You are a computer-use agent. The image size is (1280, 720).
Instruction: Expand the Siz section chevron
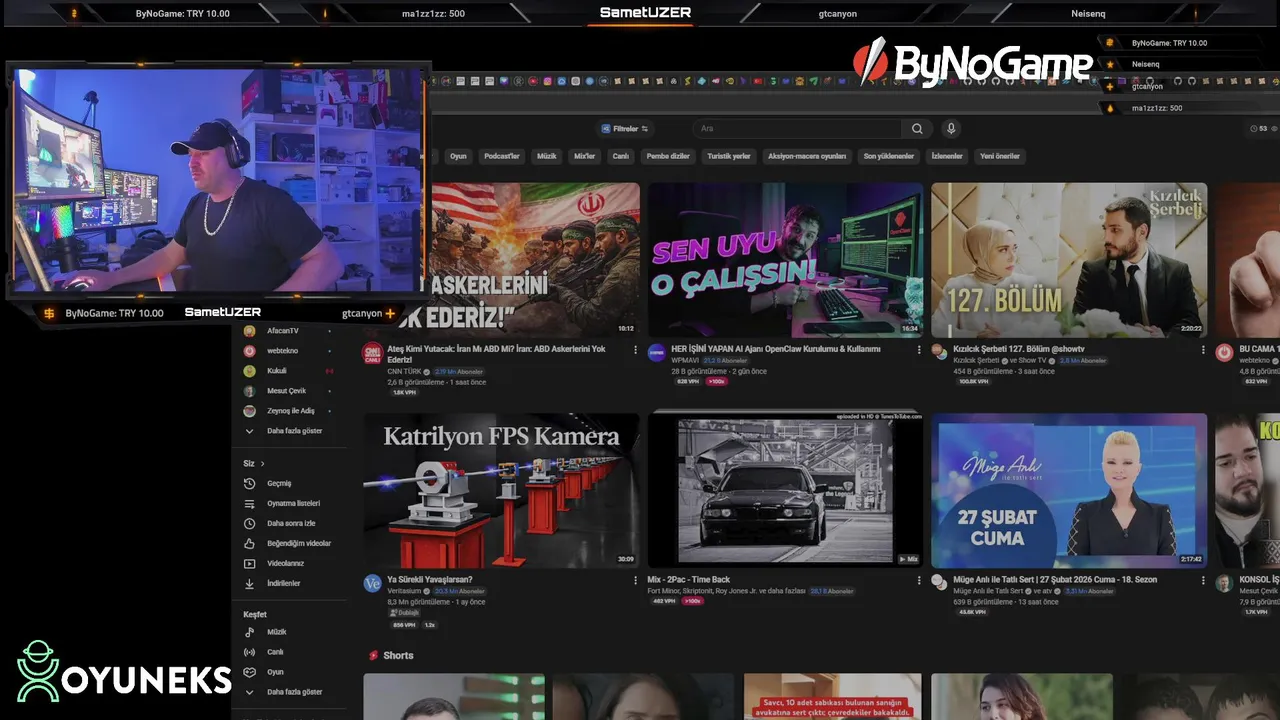[x=263, y=464]
